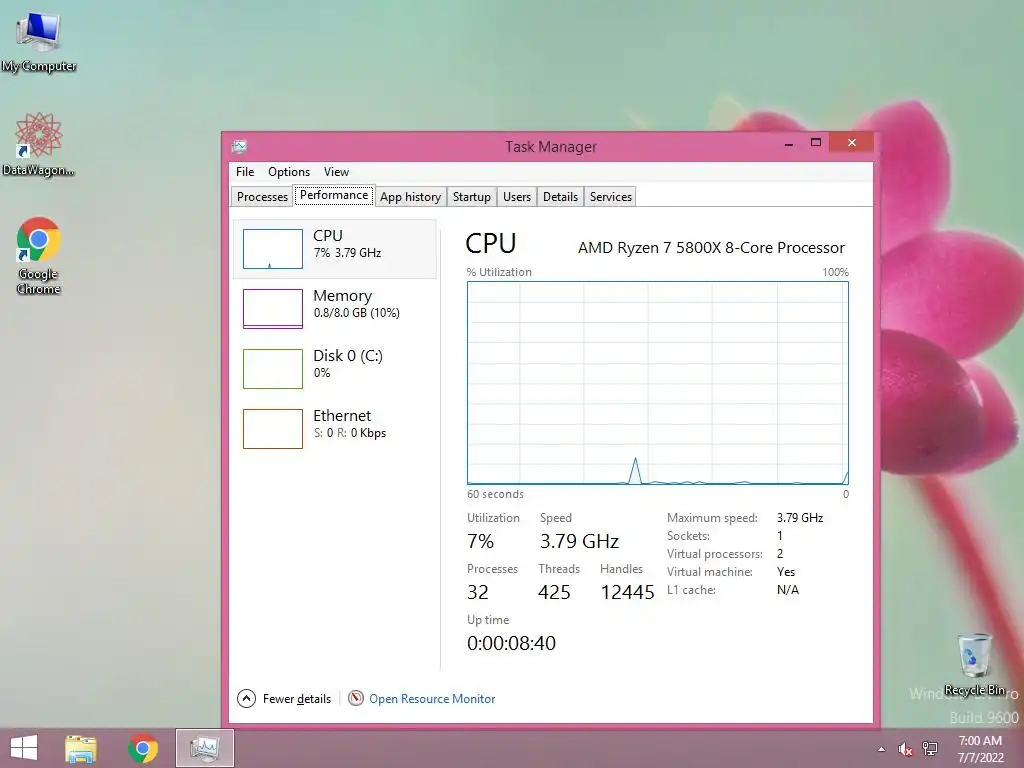Select the Memory resource in sidebar

pyautogui.click(x=335, y=308)
